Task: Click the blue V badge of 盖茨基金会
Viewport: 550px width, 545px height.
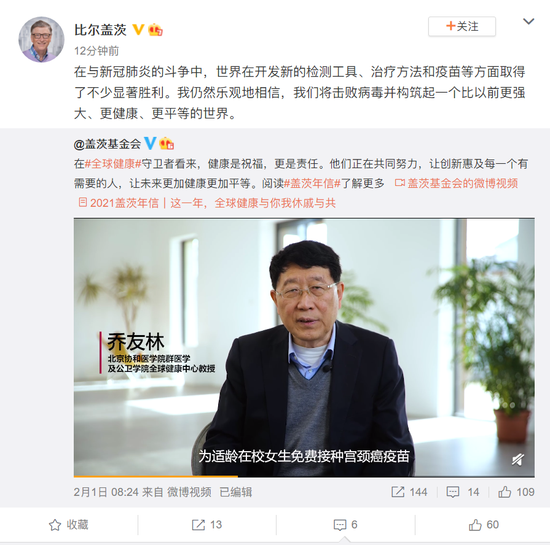Action: tap(150, 143)
